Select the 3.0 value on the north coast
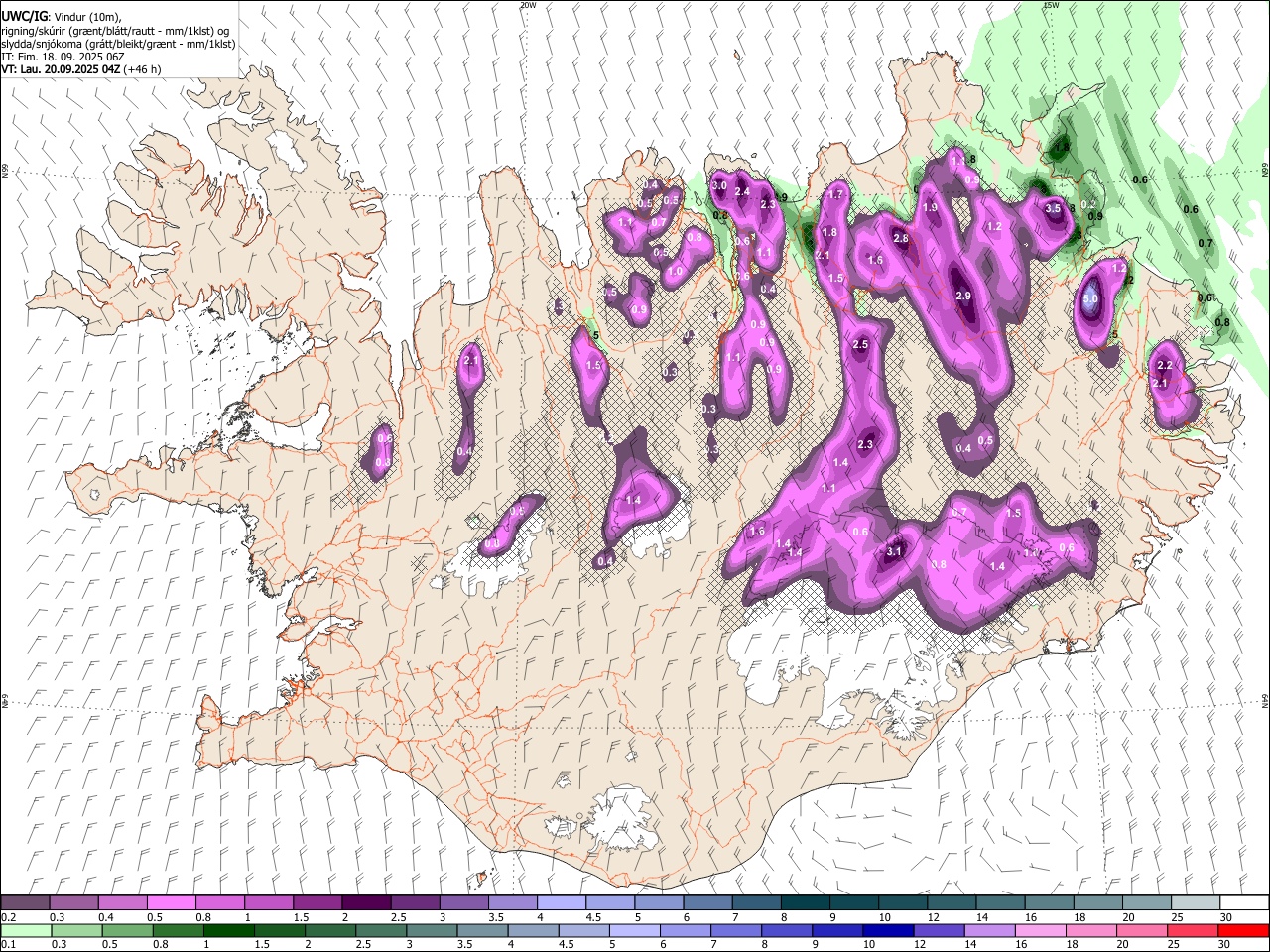This screenshot has width=1270, height=952. tap(720, 185)
